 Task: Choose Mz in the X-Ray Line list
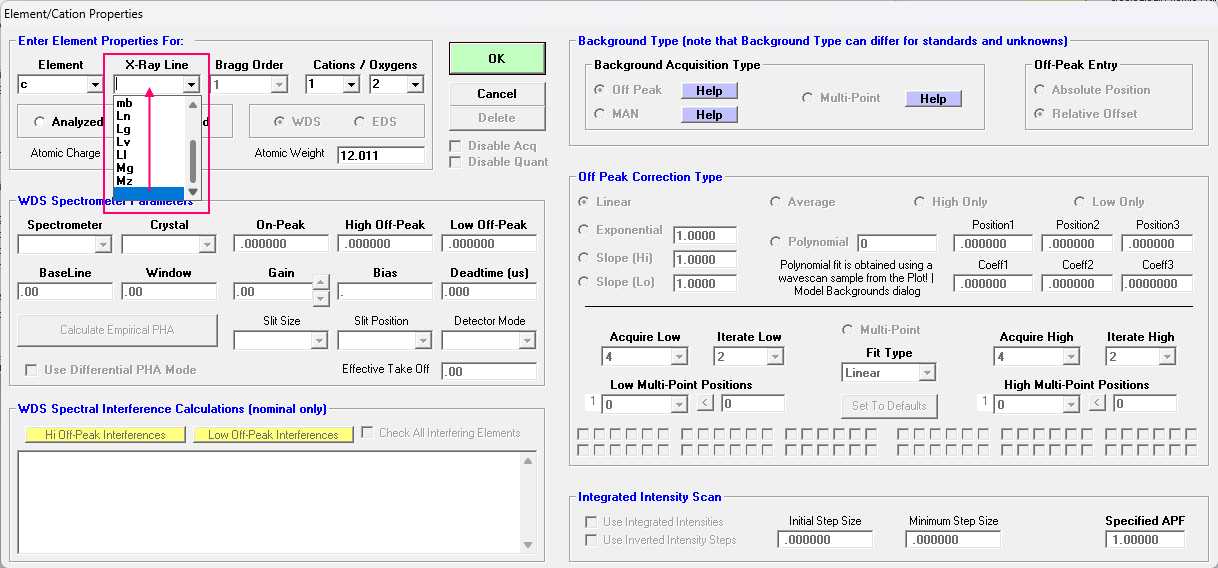tap(125, 181)
